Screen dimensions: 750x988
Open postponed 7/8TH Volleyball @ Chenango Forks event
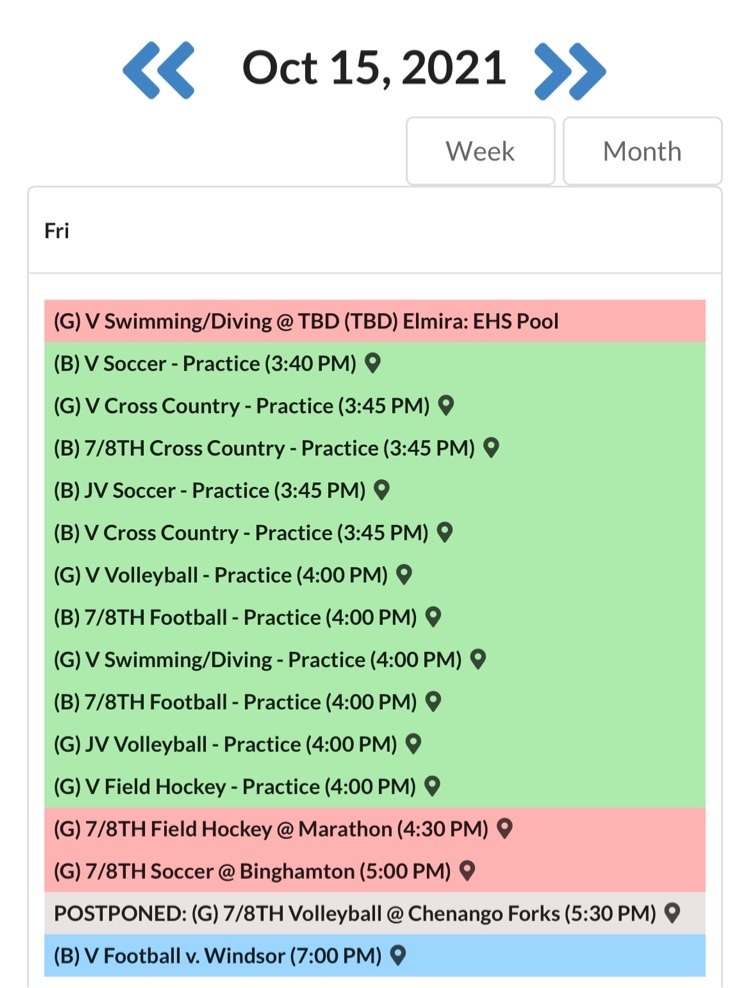pos(354,914)
